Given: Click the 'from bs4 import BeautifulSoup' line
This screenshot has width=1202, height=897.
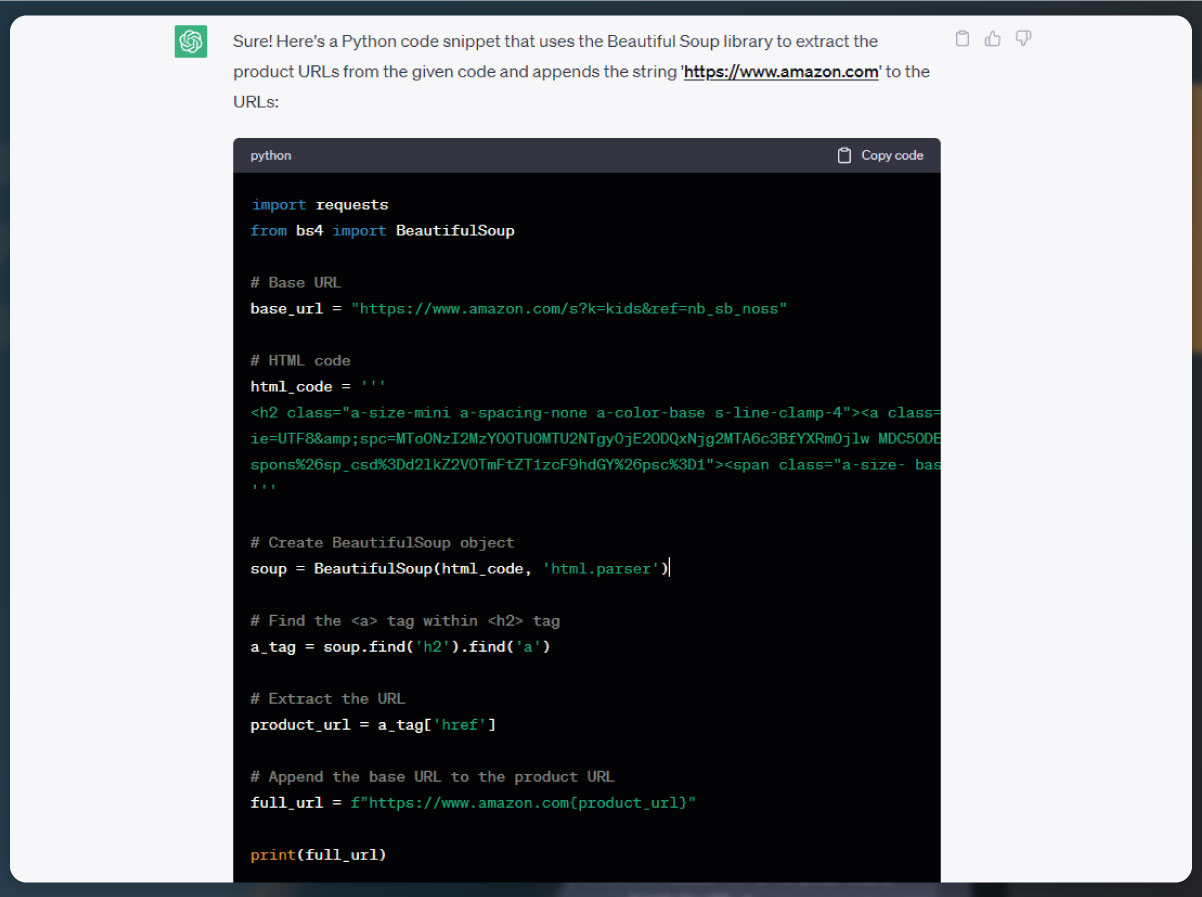Looking at the screenshot, I should click(x=382, y=230).
